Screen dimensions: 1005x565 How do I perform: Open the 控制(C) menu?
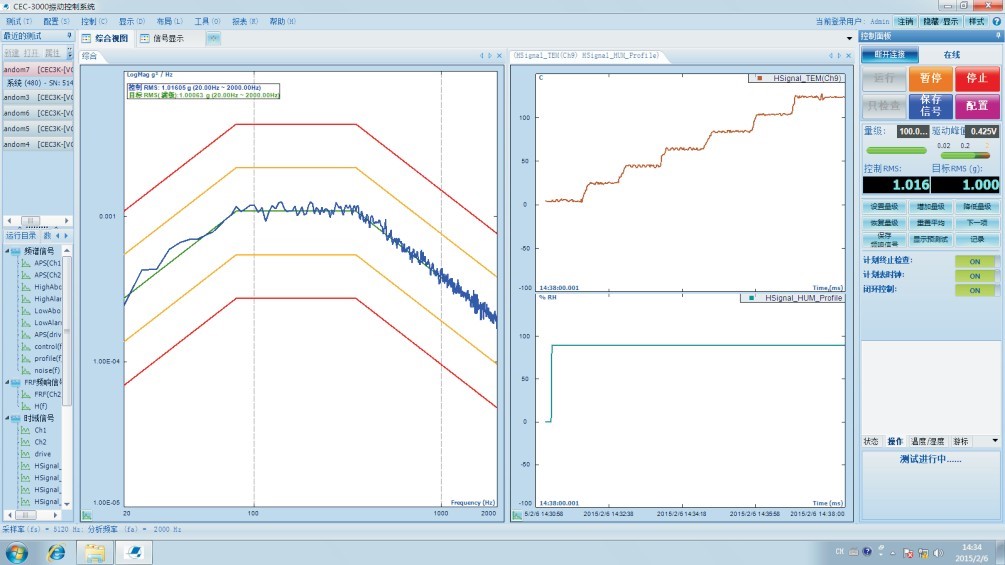tap(94, 20)
